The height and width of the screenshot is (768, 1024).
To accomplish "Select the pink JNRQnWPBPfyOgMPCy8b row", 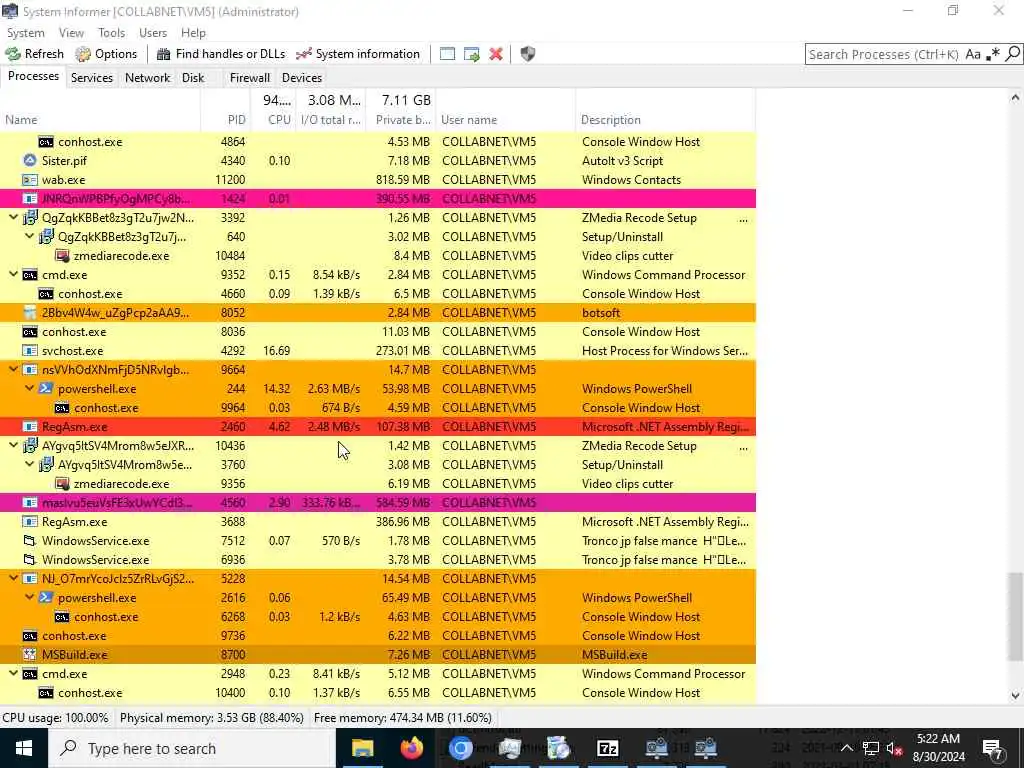I will [x=378, y=199].
